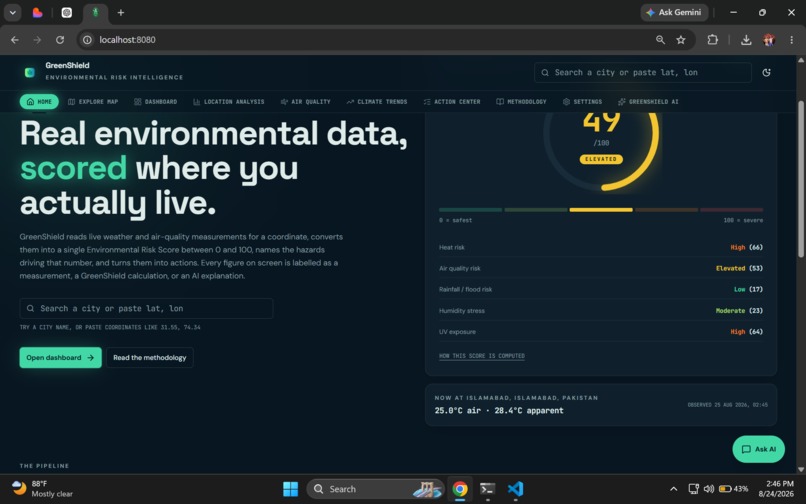Click the Elevated score badge
Viewport: 806px width, 504px height.
click(x=601, y=159)
